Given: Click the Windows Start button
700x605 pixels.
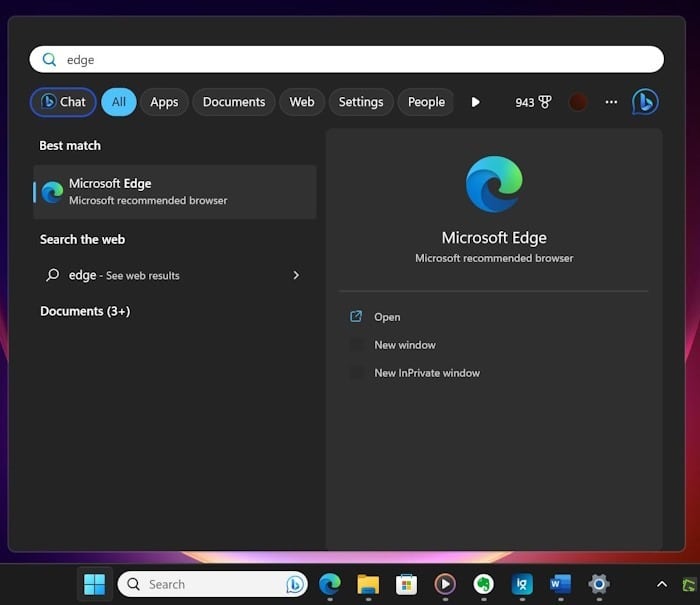Looking at the screenshot, I should pyautogui.click(x=95, y=584).
